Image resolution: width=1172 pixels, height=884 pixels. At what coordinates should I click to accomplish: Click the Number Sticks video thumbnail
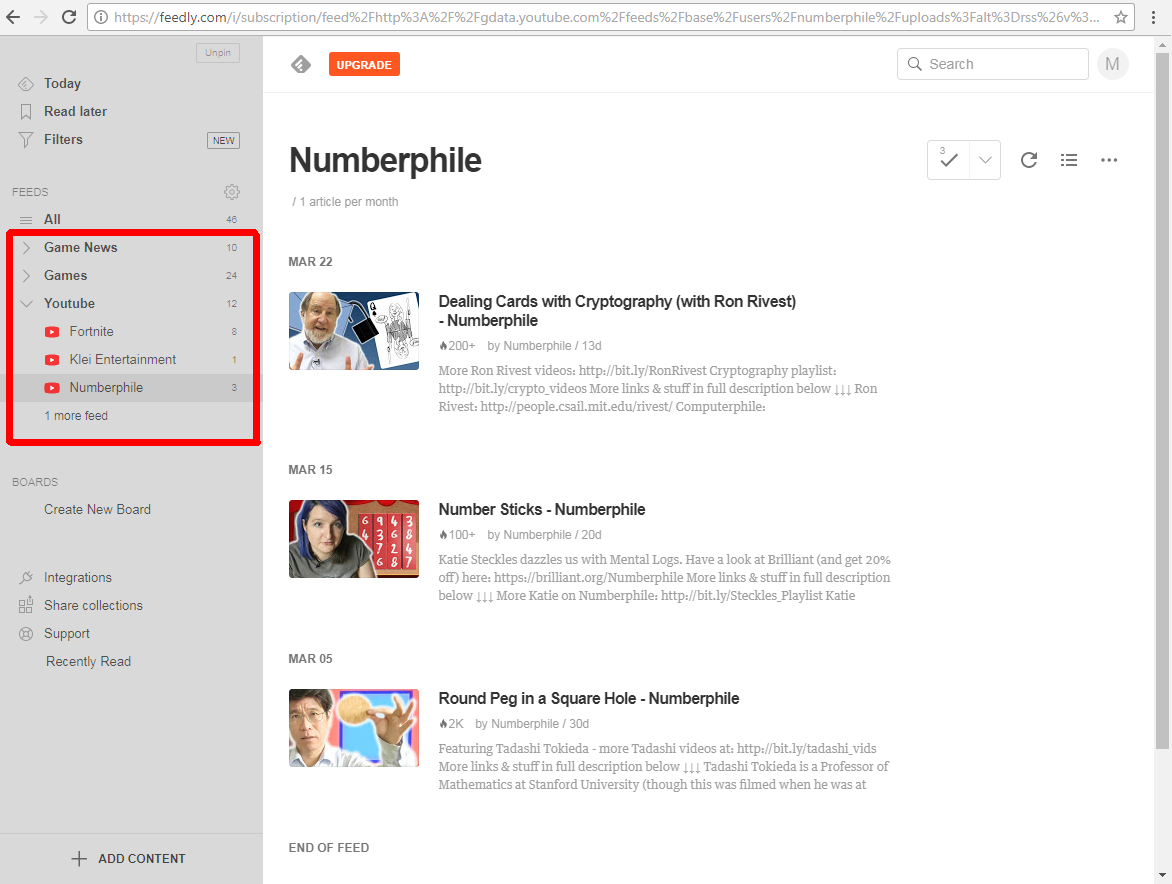[x=354, y=539]
